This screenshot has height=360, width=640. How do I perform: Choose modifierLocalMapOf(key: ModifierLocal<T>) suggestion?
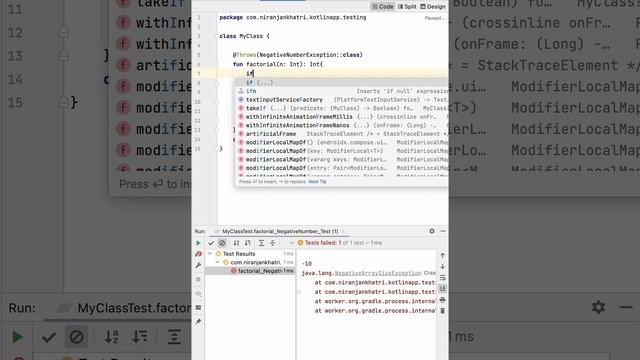point(341,151)
